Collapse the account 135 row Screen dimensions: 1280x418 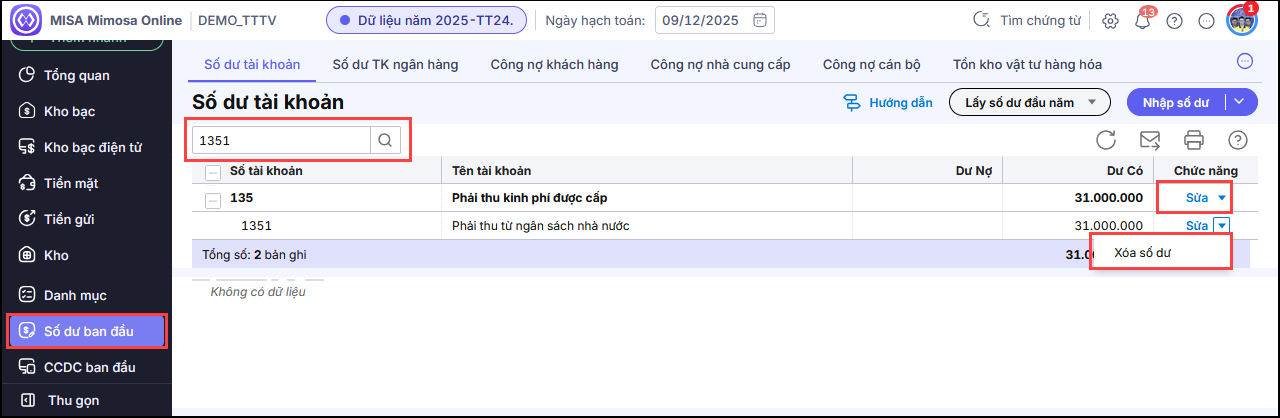[x=213, y=199]
